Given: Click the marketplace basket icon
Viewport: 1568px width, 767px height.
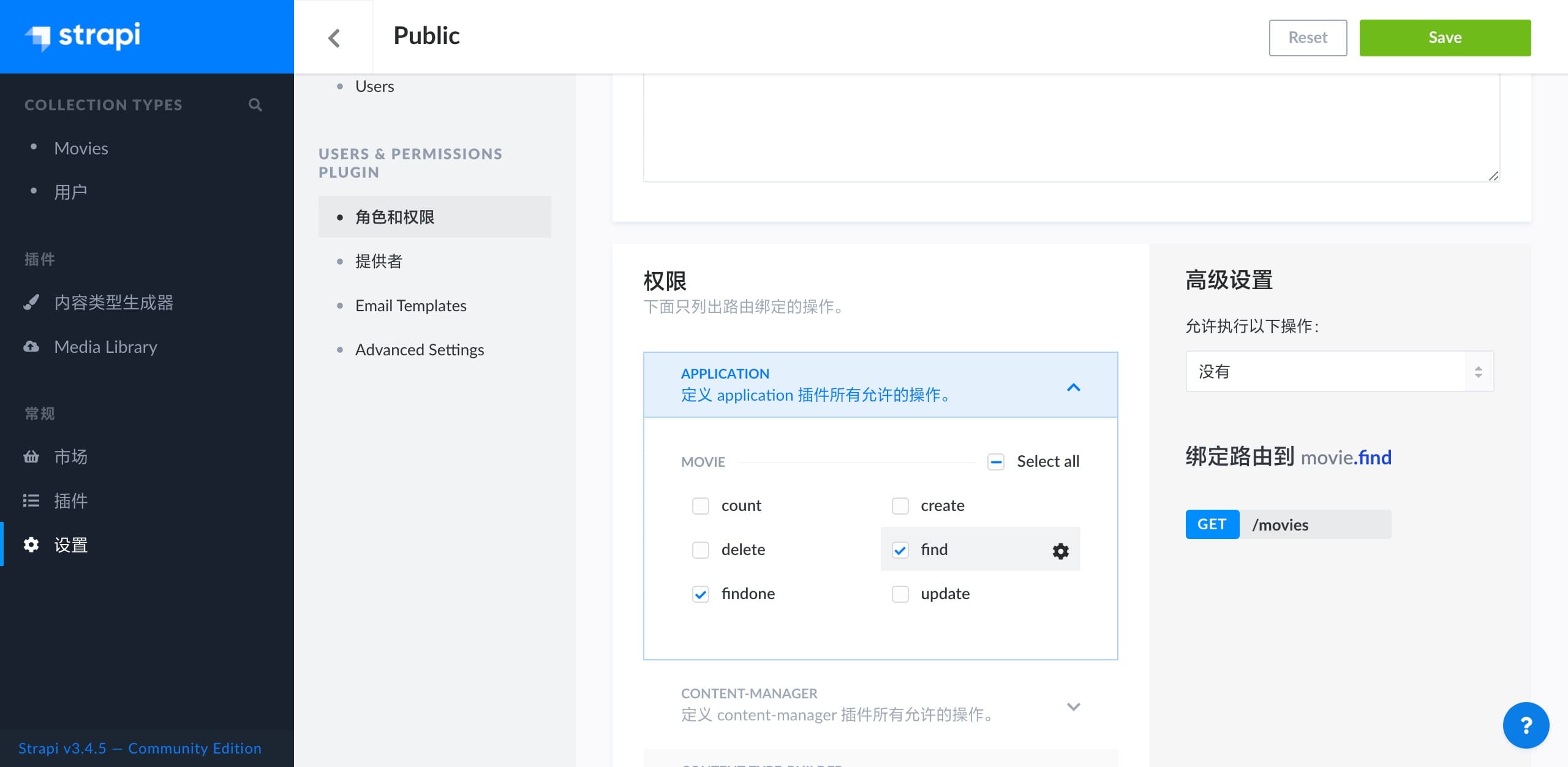Looking at the screenshot, I should (x=31, y=457).
